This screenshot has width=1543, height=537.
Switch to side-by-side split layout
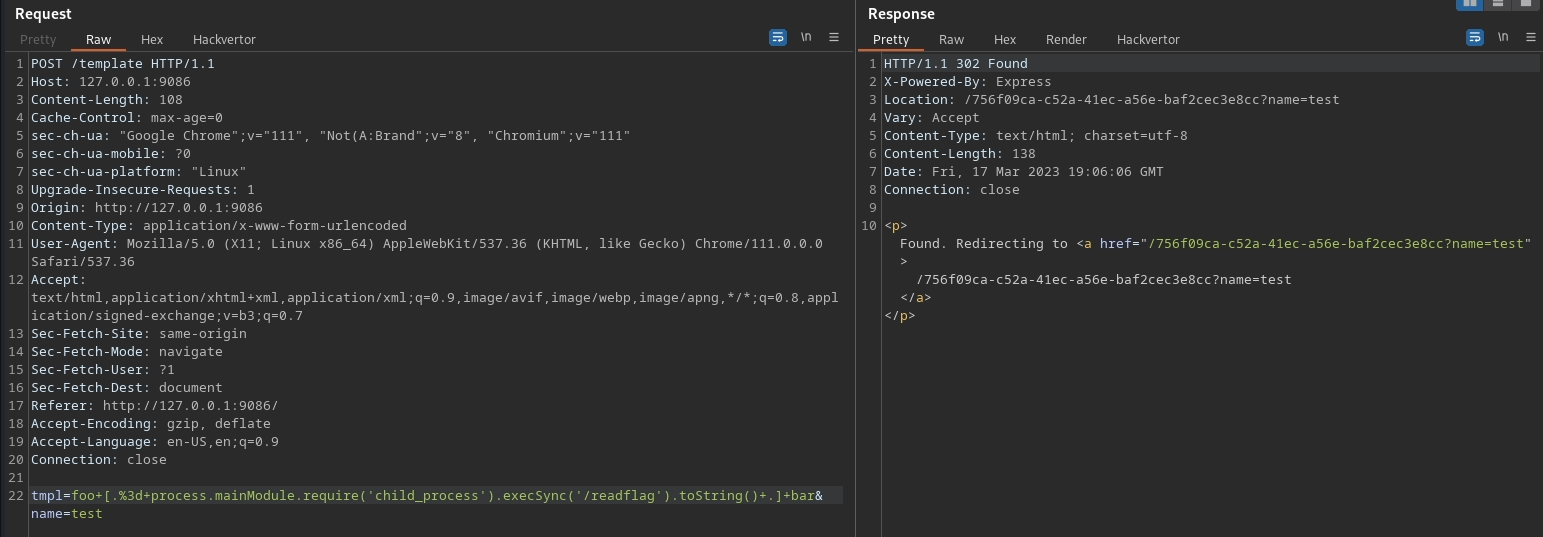(x=1470, y=4)
